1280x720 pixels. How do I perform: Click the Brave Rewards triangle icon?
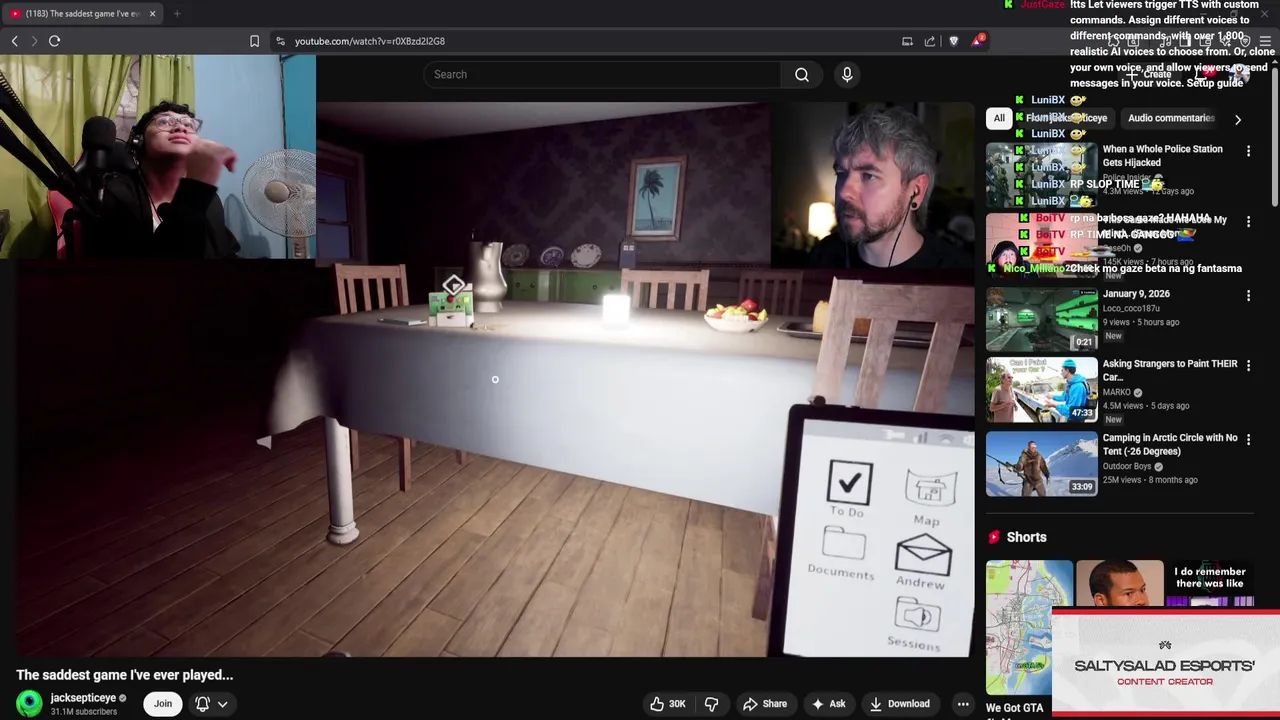tap(977, 41)
